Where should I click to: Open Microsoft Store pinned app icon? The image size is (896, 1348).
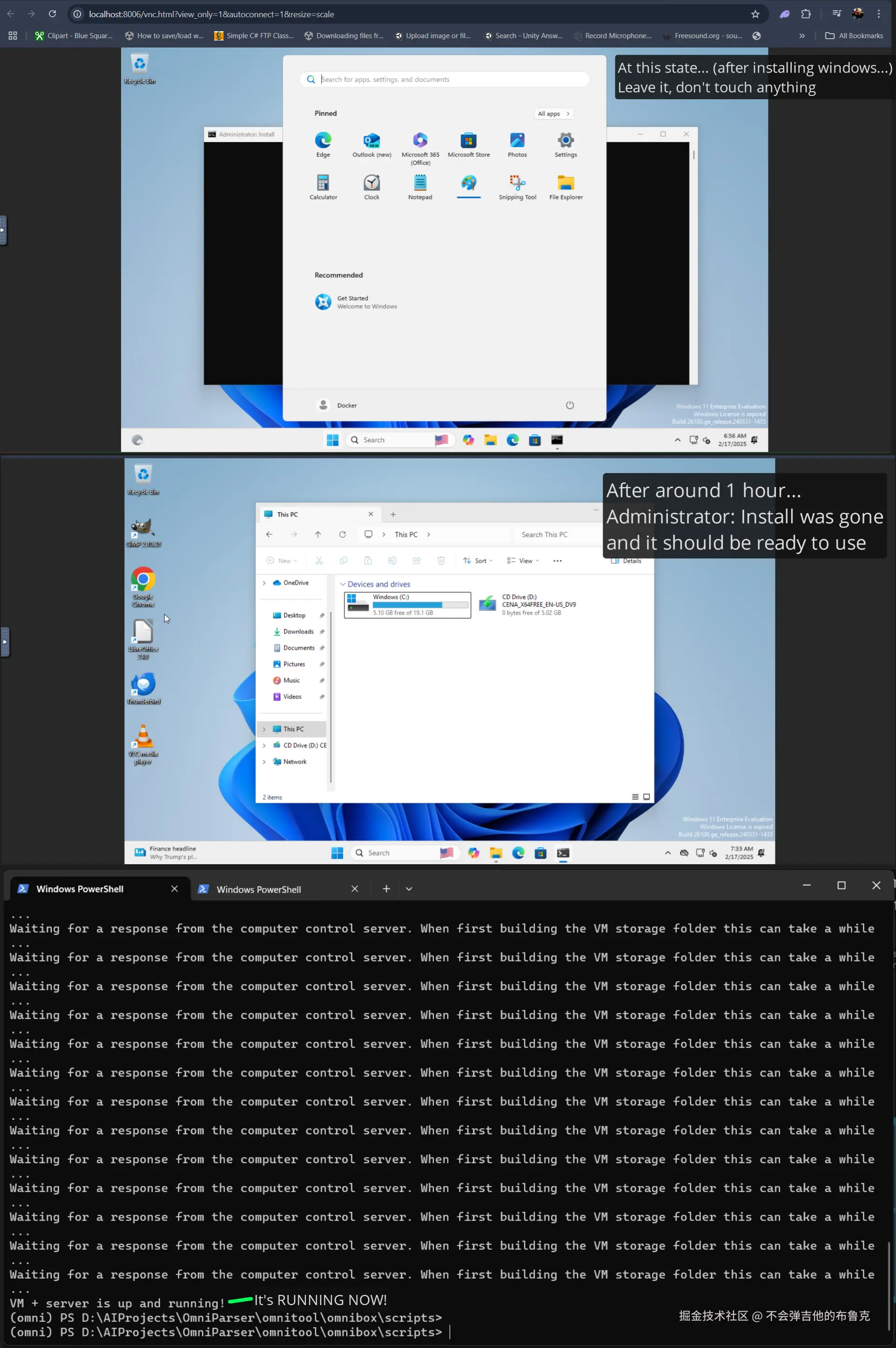(x=468, y=141)
